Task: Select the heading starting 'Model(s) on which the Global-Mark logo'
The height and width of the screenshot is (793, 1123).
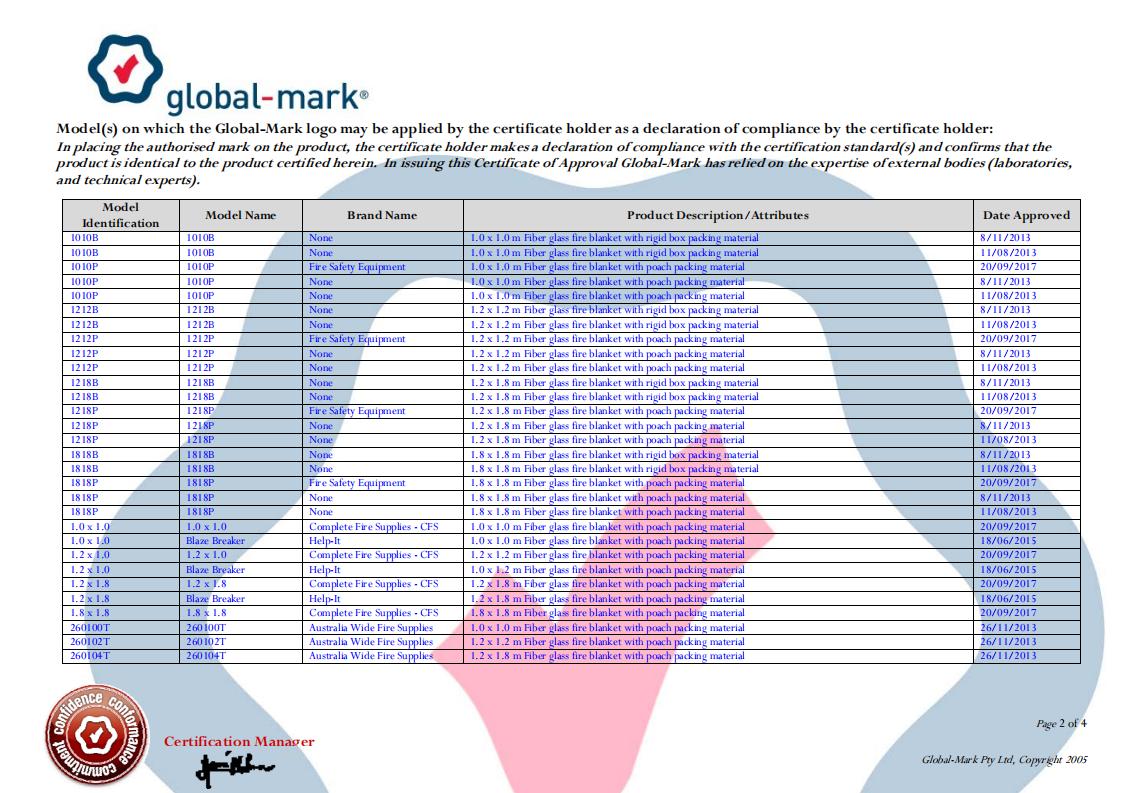Action: coord(525,129)
